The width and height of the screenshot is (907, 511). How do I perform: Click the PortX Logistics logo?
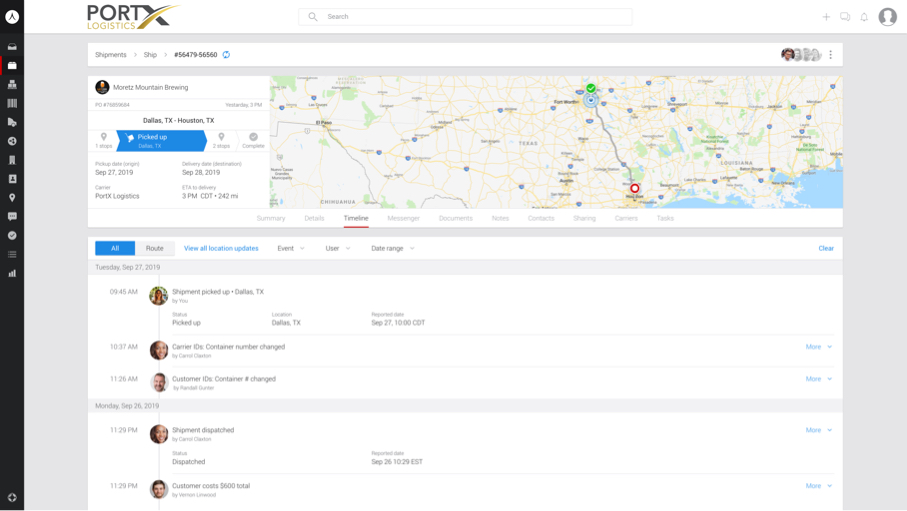pyautogui.click(x=132, y=17)
